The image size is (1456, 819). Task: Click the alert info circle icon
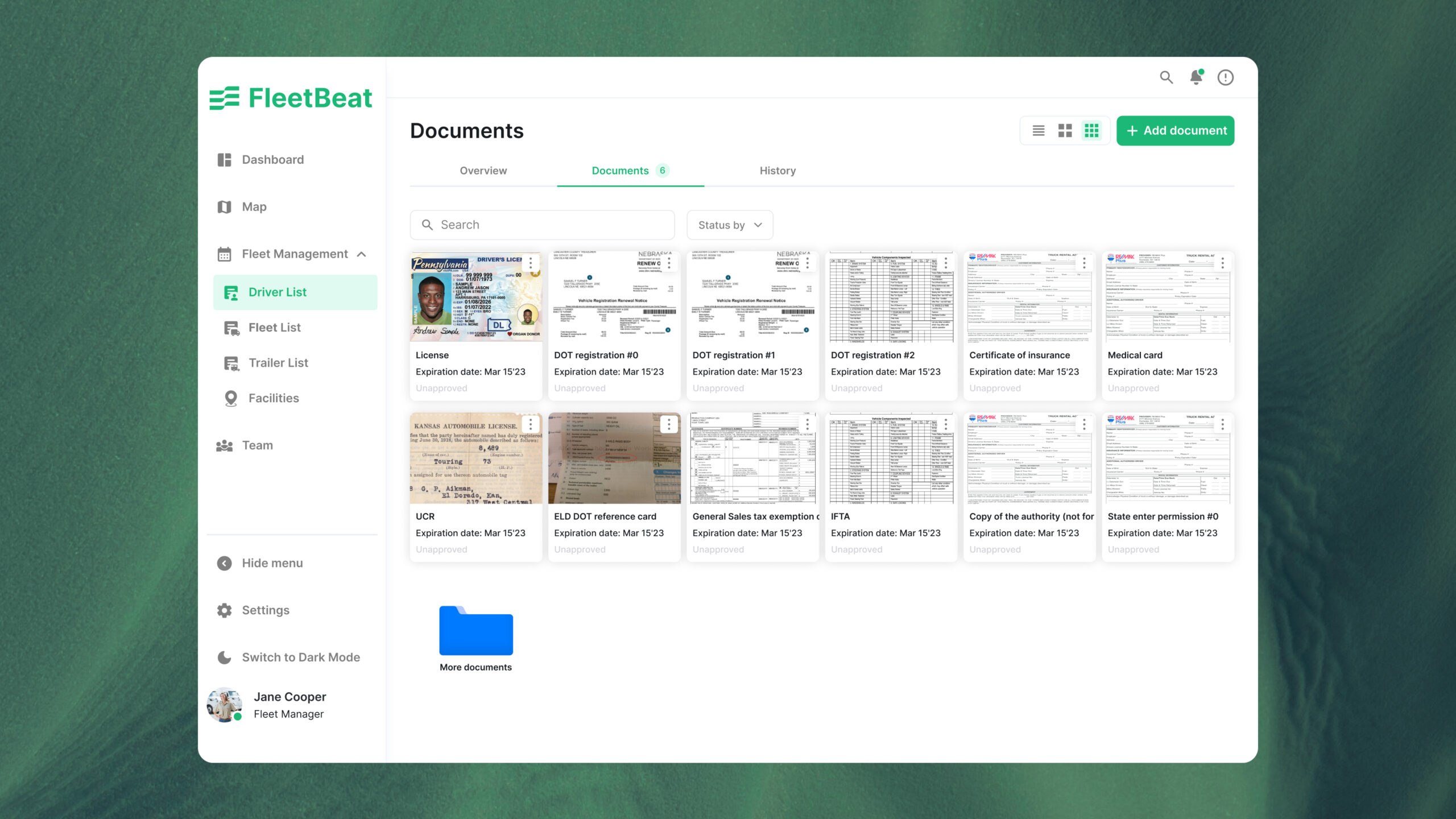click(1226, 77)
